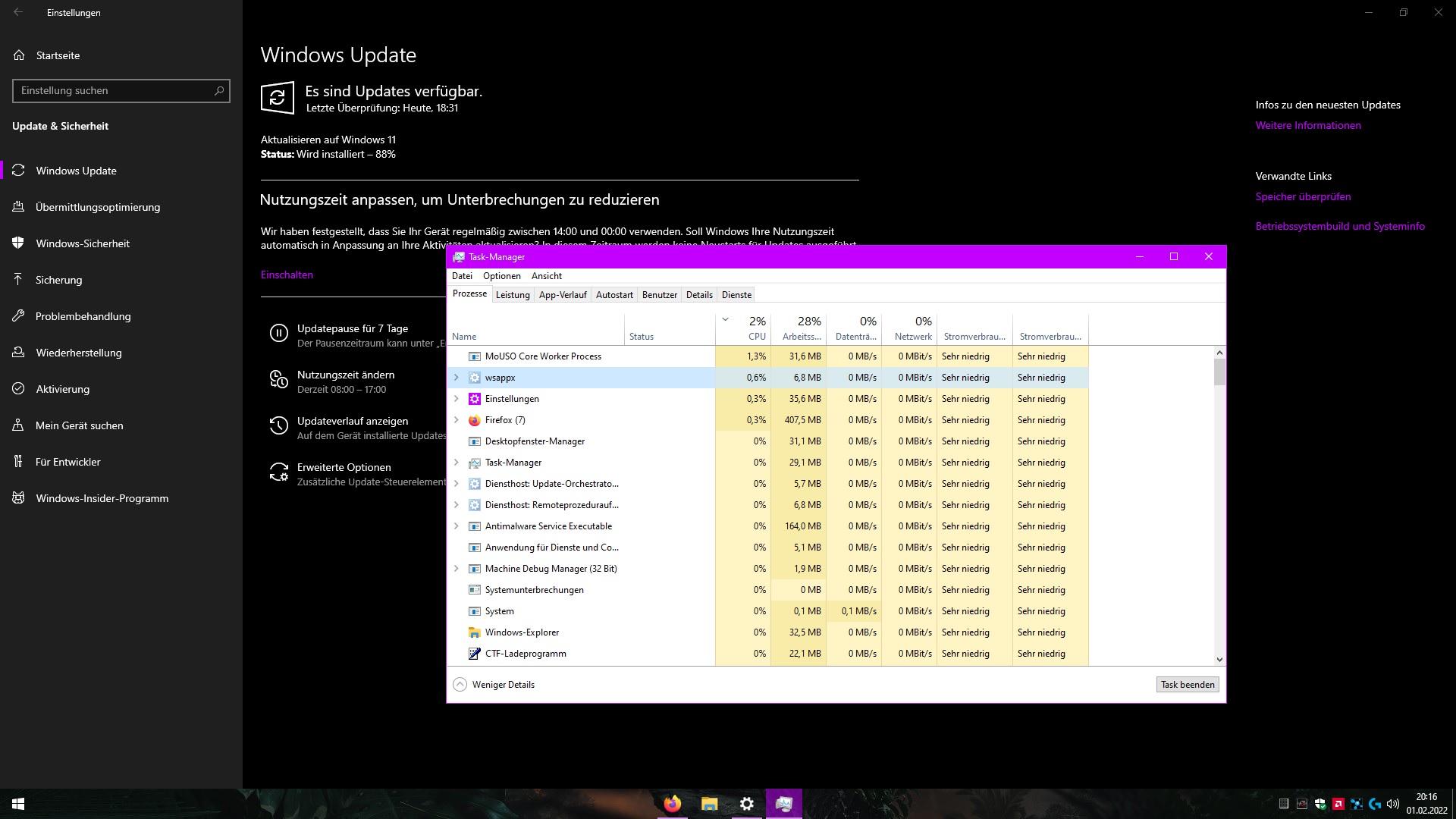The image size is (1456, 819).
Task: Click the Windows Update refresh icon
Action: click(278, 98)
